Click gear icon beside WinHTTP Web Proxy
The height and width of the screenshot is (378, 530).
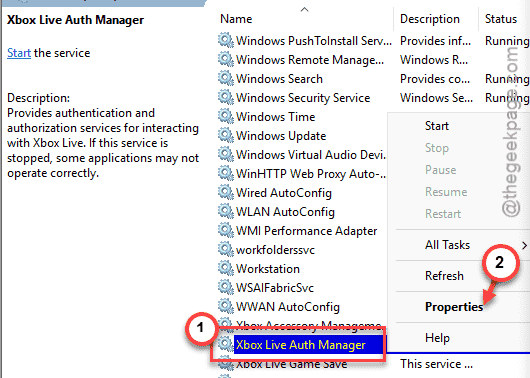[225, 173]
